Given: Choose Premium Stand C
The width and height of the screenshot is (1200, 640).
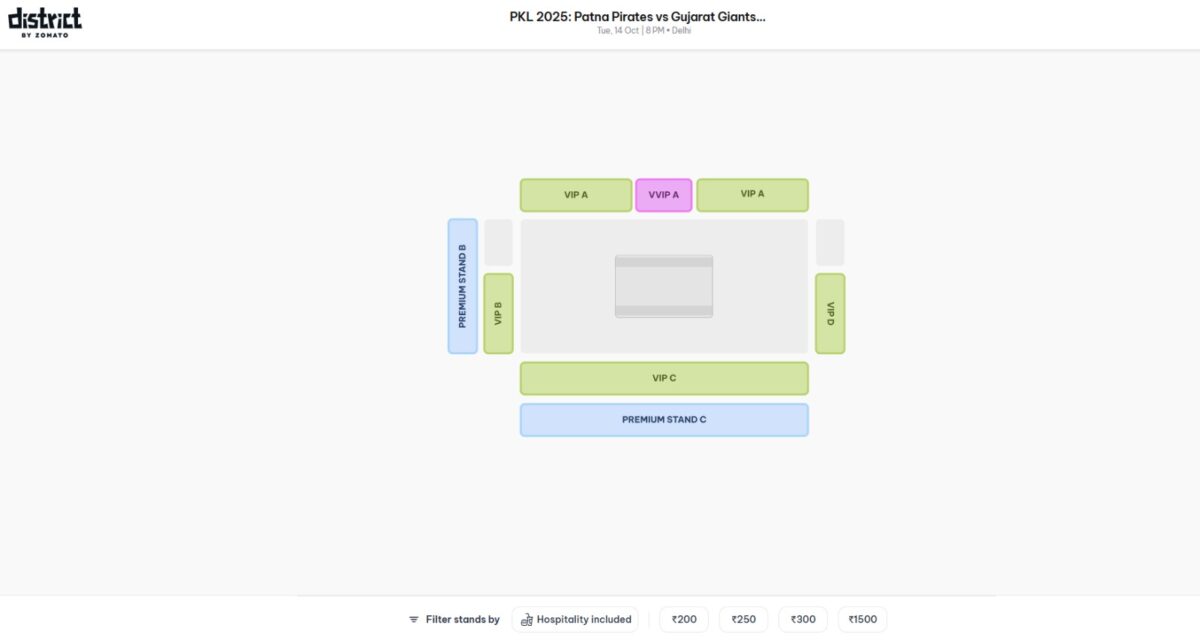Looking at the screenshot, I should (x=663, y=419).
